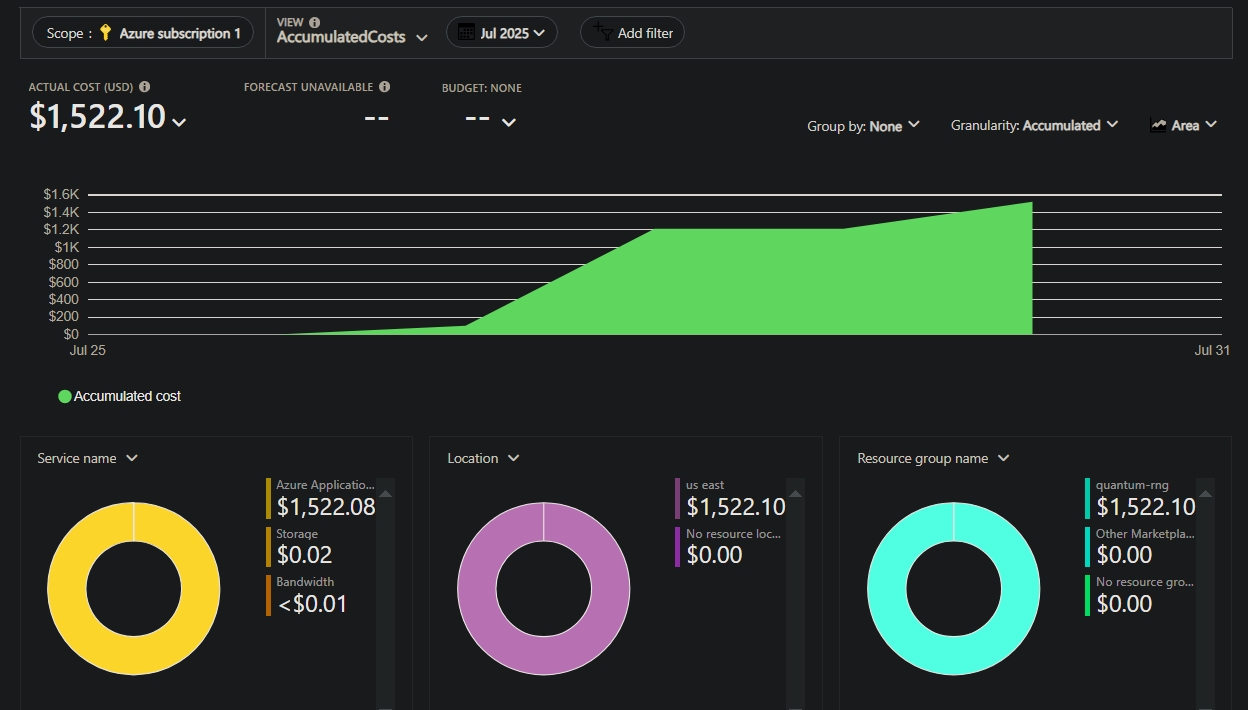1248x710 pixels.
Task: Click the green Accumulated cost legend dot
Action: [x=65, y=396]
